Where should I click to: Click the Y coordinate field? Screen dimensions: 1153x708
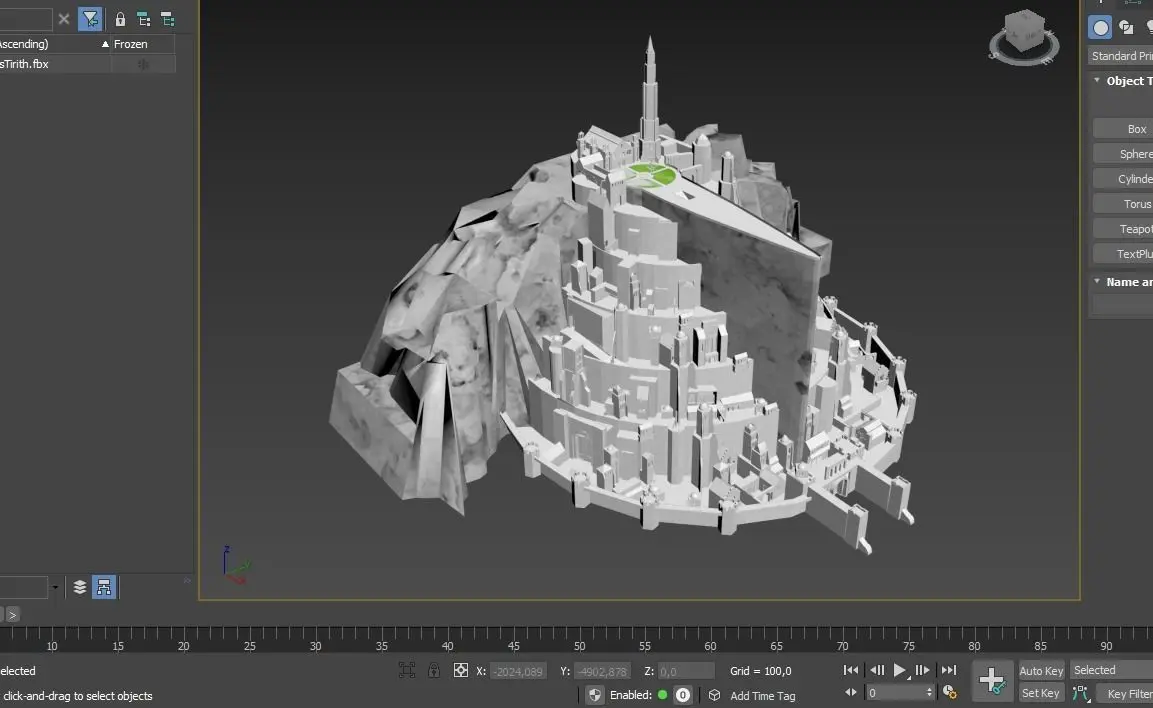click(x=602, y=671)
